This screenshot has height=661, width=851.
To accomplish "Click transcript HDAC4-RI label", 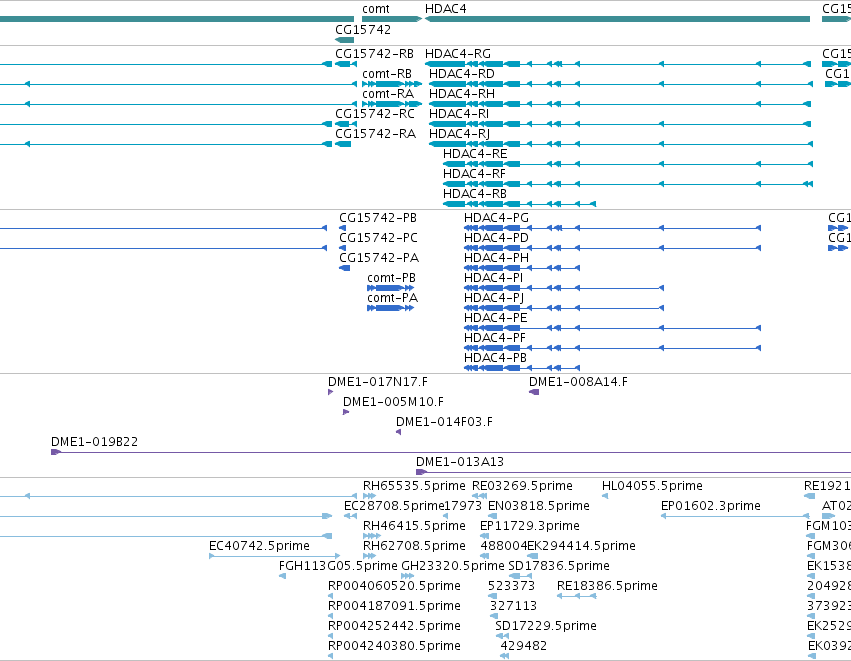I will [x=459, y=114].
